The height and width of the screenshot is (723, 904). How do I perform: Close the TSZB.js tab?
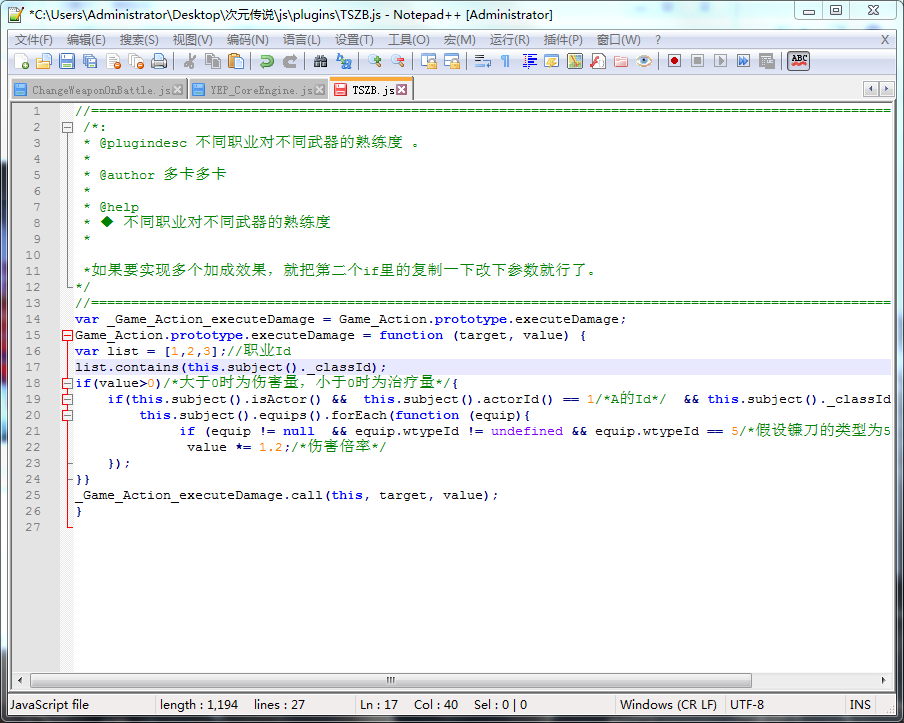pos(402,89)
